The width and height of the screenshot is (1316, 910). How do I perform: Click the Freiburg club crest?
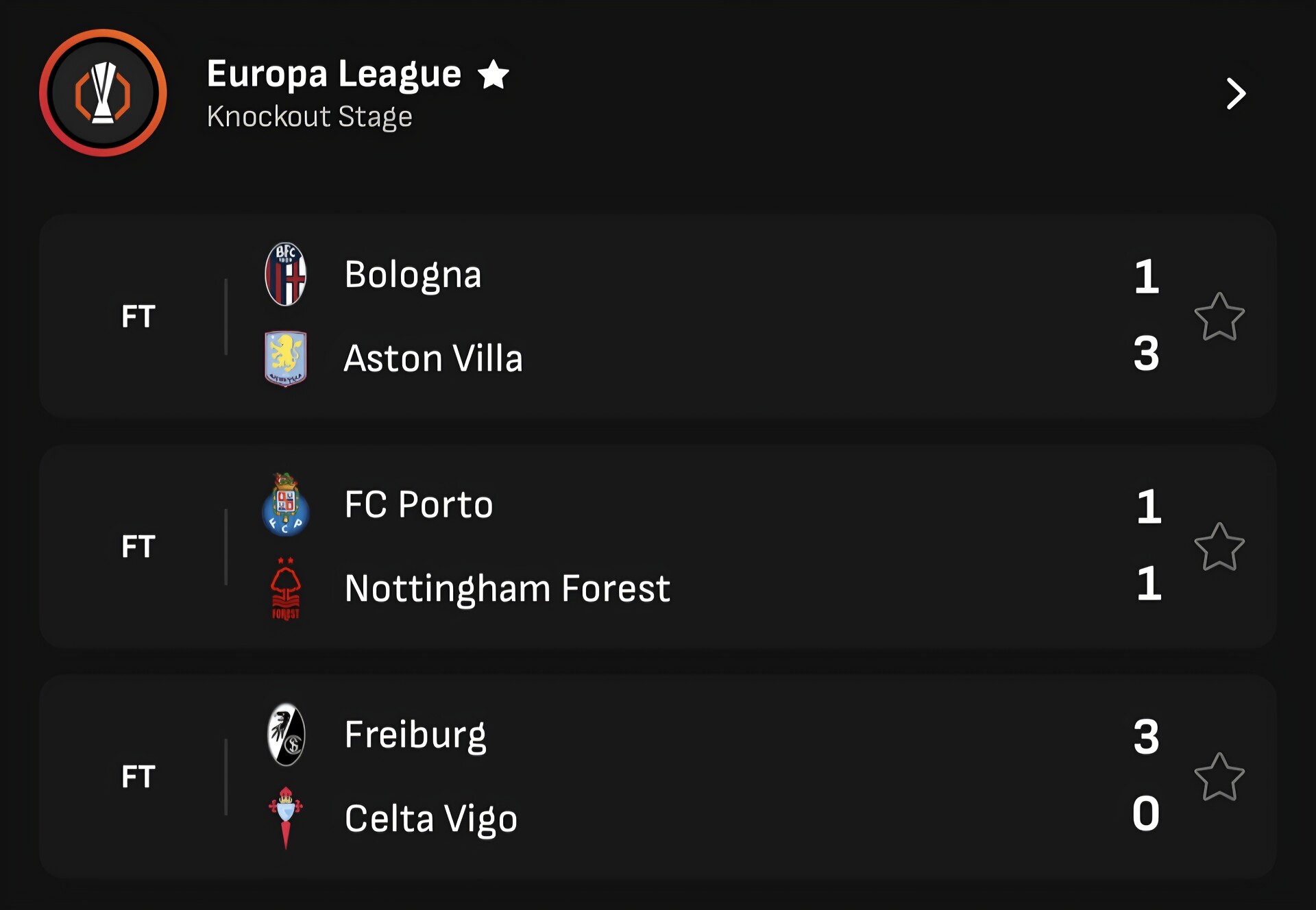click(285, 735)
